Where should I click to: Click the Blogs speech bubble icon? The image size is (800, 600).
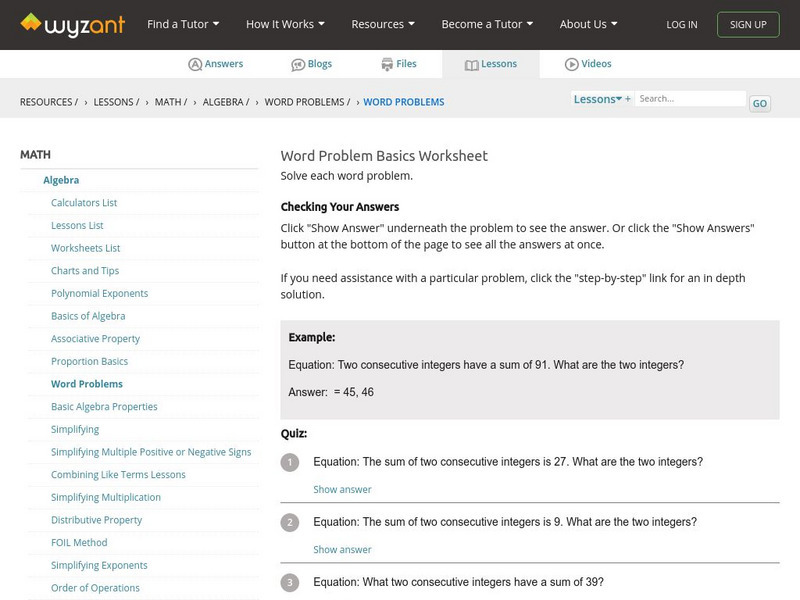click(298, 64)
